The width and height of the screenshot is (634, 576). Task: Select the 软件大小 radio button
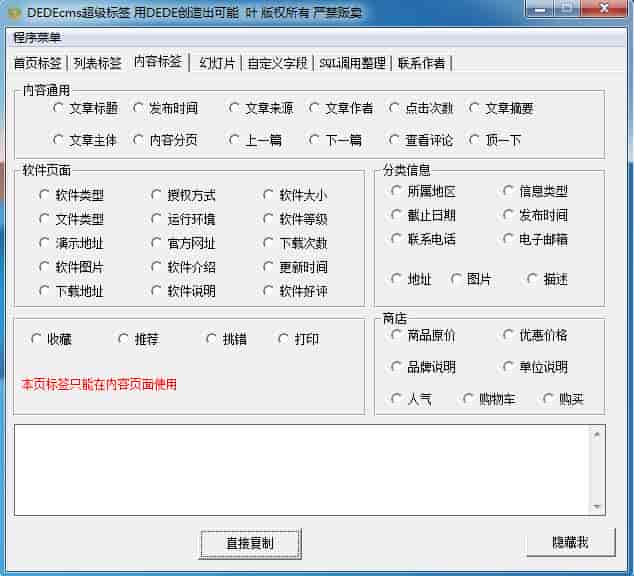295,195
